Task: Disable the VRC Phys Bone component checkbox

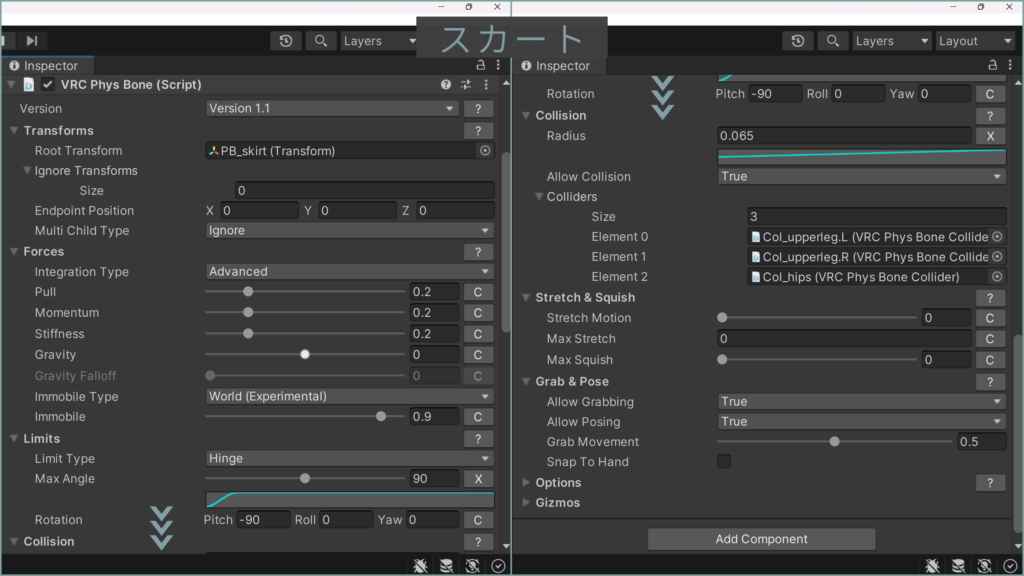Action: click(x=47, y=85)
